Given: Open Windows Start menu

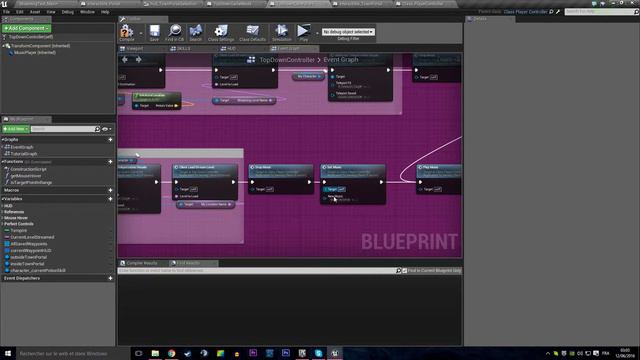Looking at the screenshot, I should coord(8,353).
